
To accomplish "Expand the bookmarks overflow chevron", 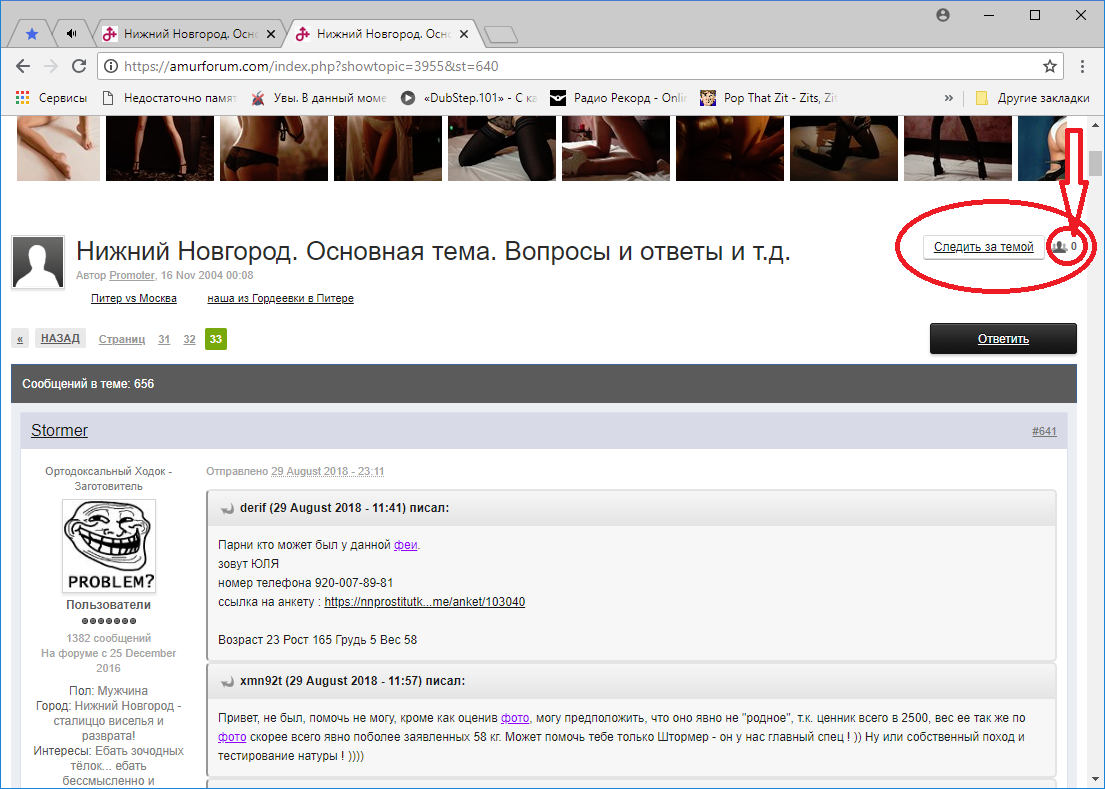I will click(948, 98).
